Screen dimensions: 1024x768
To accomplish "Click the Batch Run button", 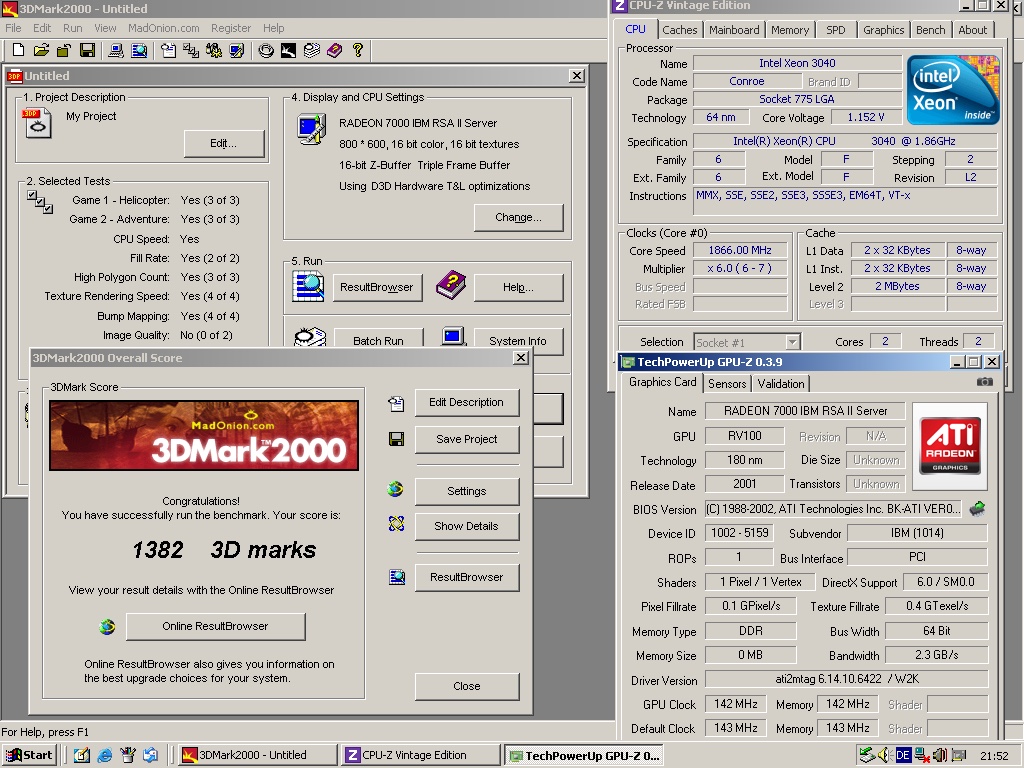I will pos(378,340).
